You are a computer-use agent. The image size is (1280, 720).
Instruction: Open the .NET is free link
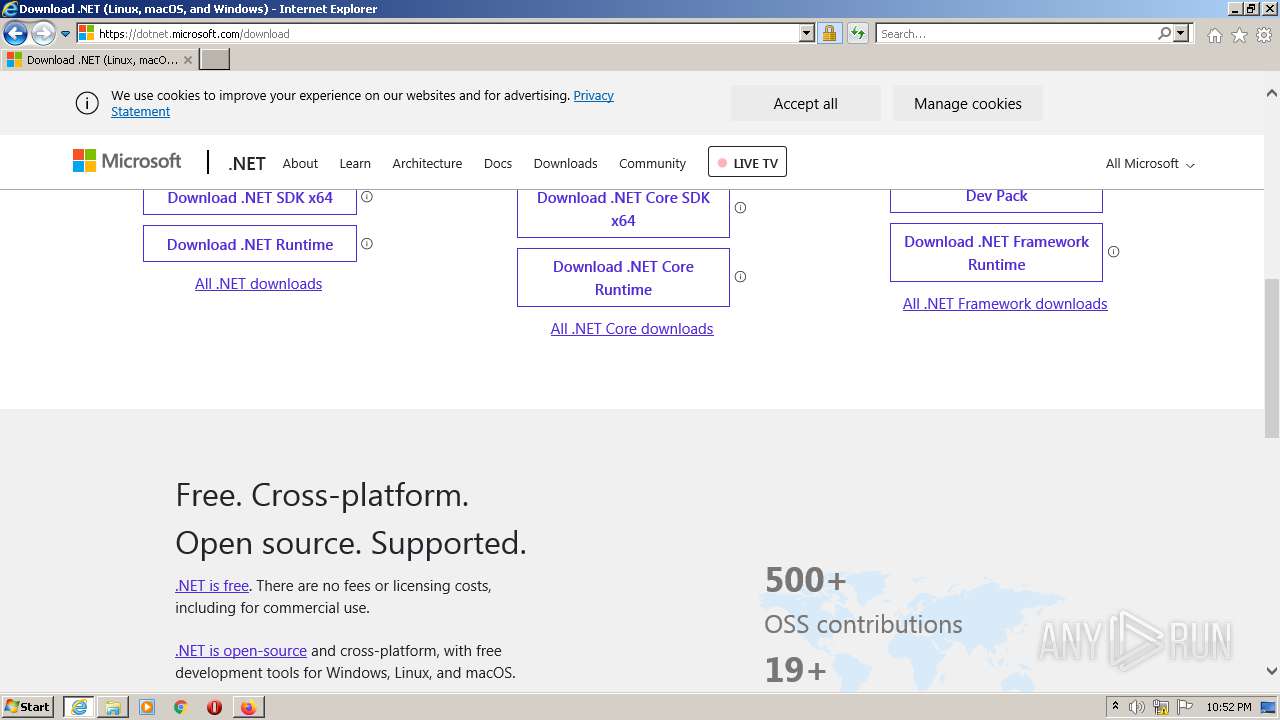[x=212, y=586]
